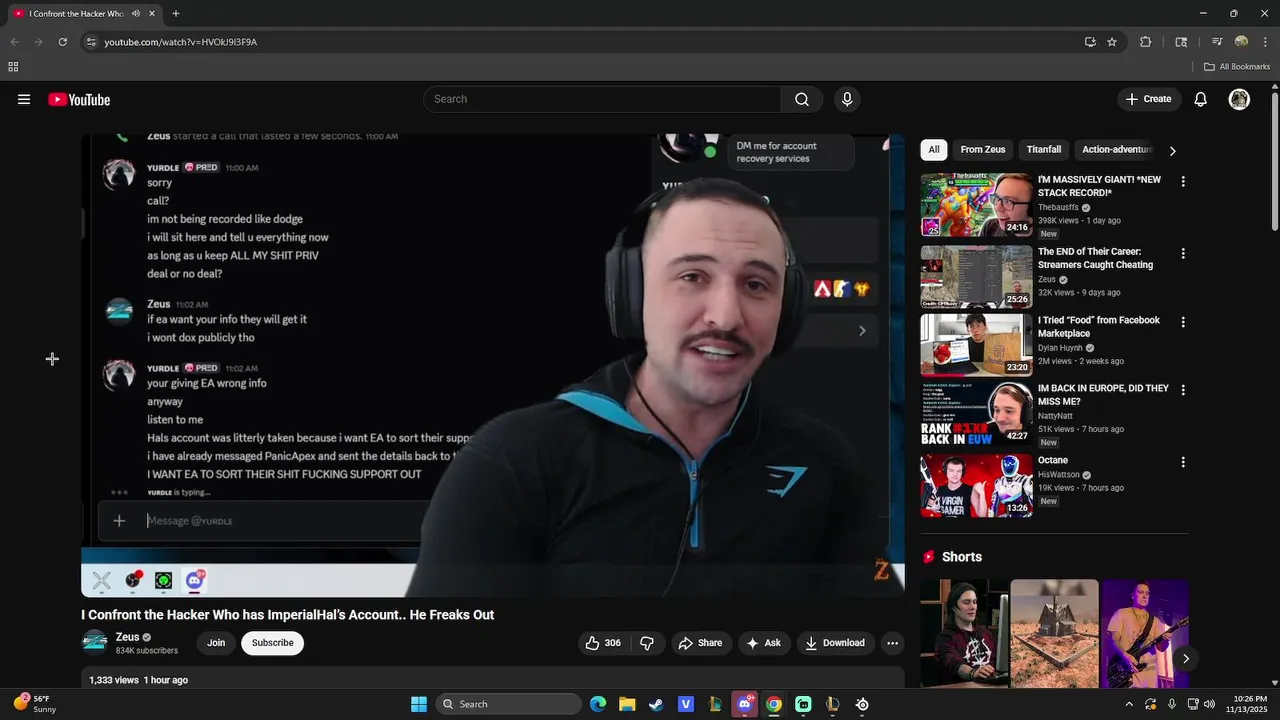Open the weather widget showing 56°F
Image resolution: width=1280 pixels, height=720 pixels.
point(36,704)
